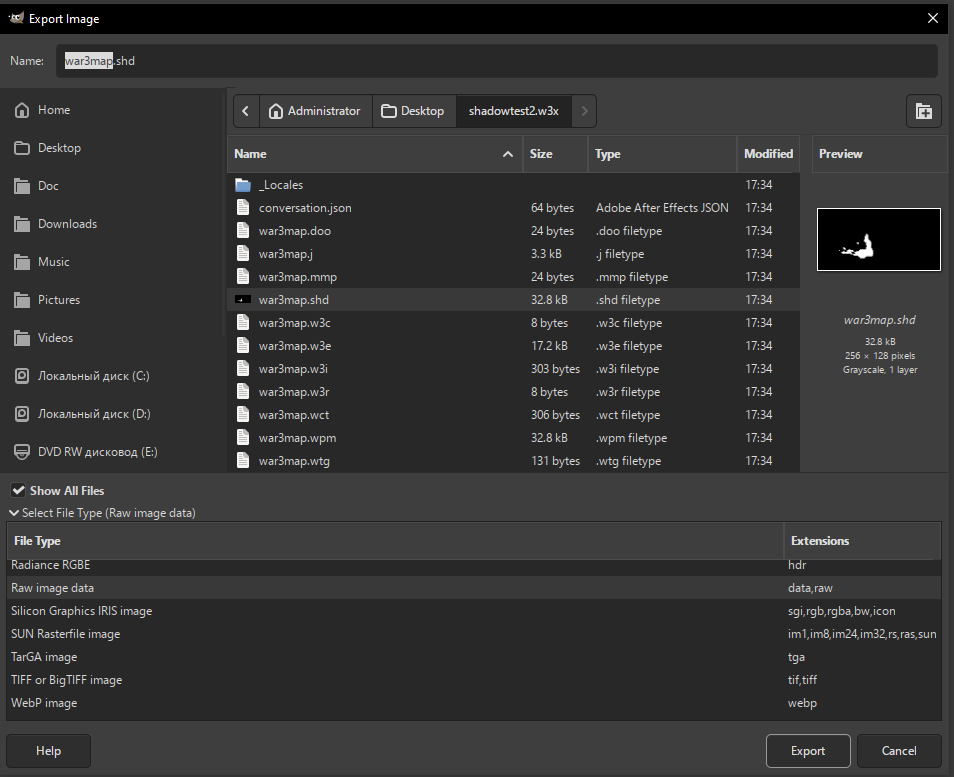Viewport: 954px width, 777px height.
Task: Select the Music sidebar folder
Action: [x=54, y=262]
